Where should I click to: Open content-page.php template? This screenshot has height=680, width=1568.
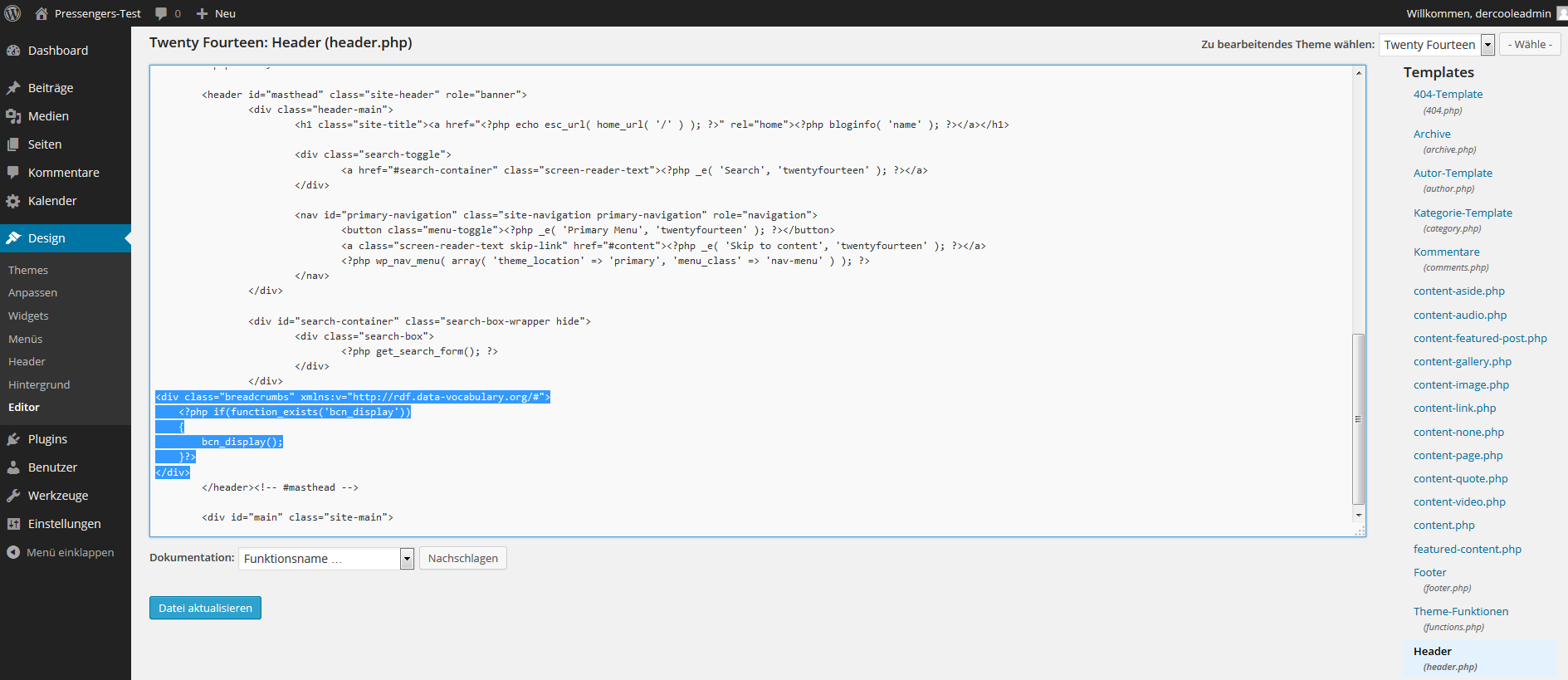tap(1458, 456)
